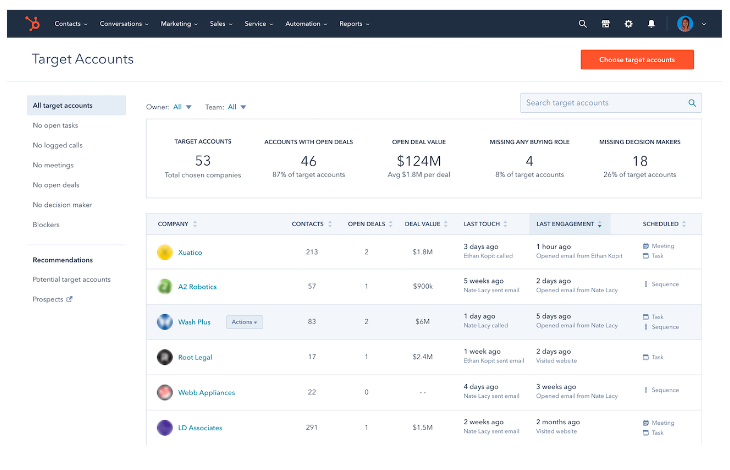Viewport: 730px width, 470px height.
Task: Click the external link icon beside Prospects
Action: (69, 299)
